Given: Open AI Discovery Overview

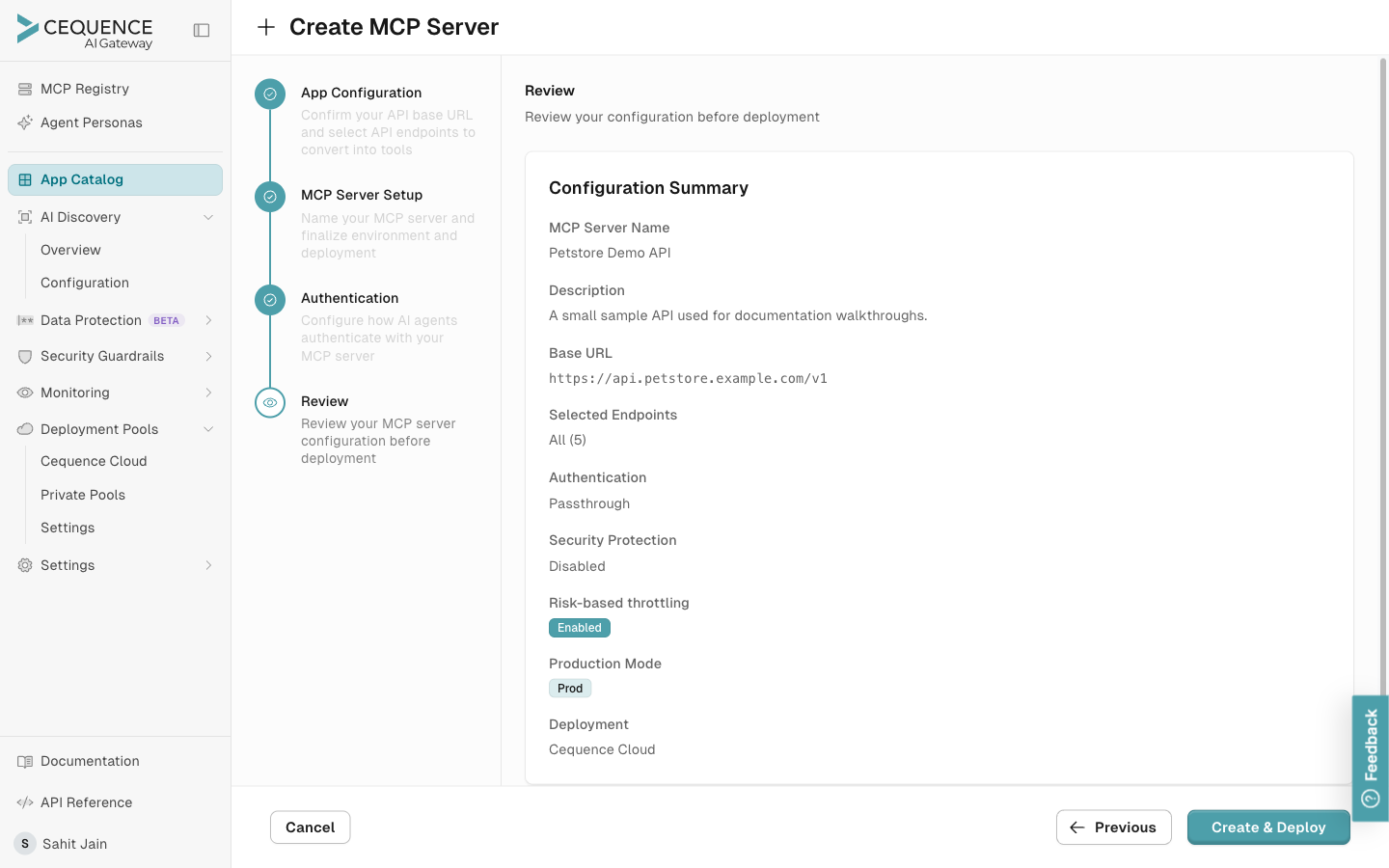Looking at the screenshot, I should 70,250.
